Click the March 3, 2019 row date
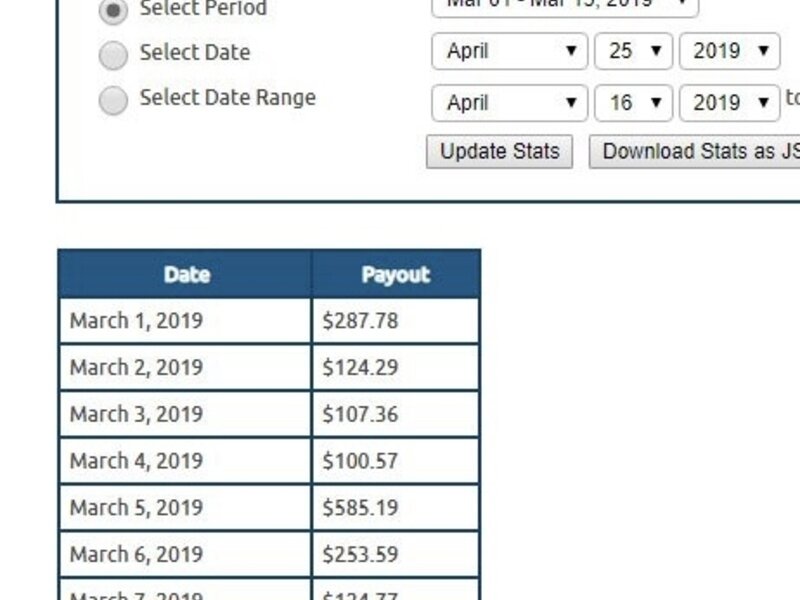The image size is (800, 600). pyautogui.click(x=136, y=414)
